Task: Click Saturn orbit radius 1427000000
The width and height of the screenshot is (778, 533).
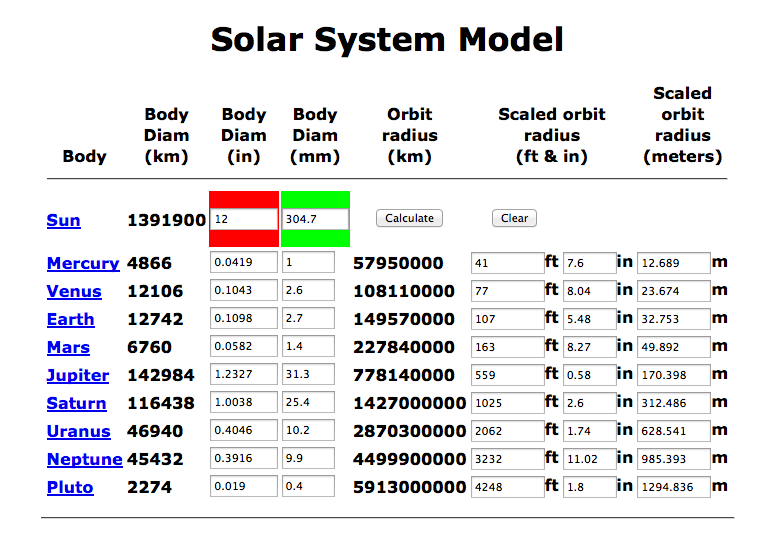Action: pos(409,403)
